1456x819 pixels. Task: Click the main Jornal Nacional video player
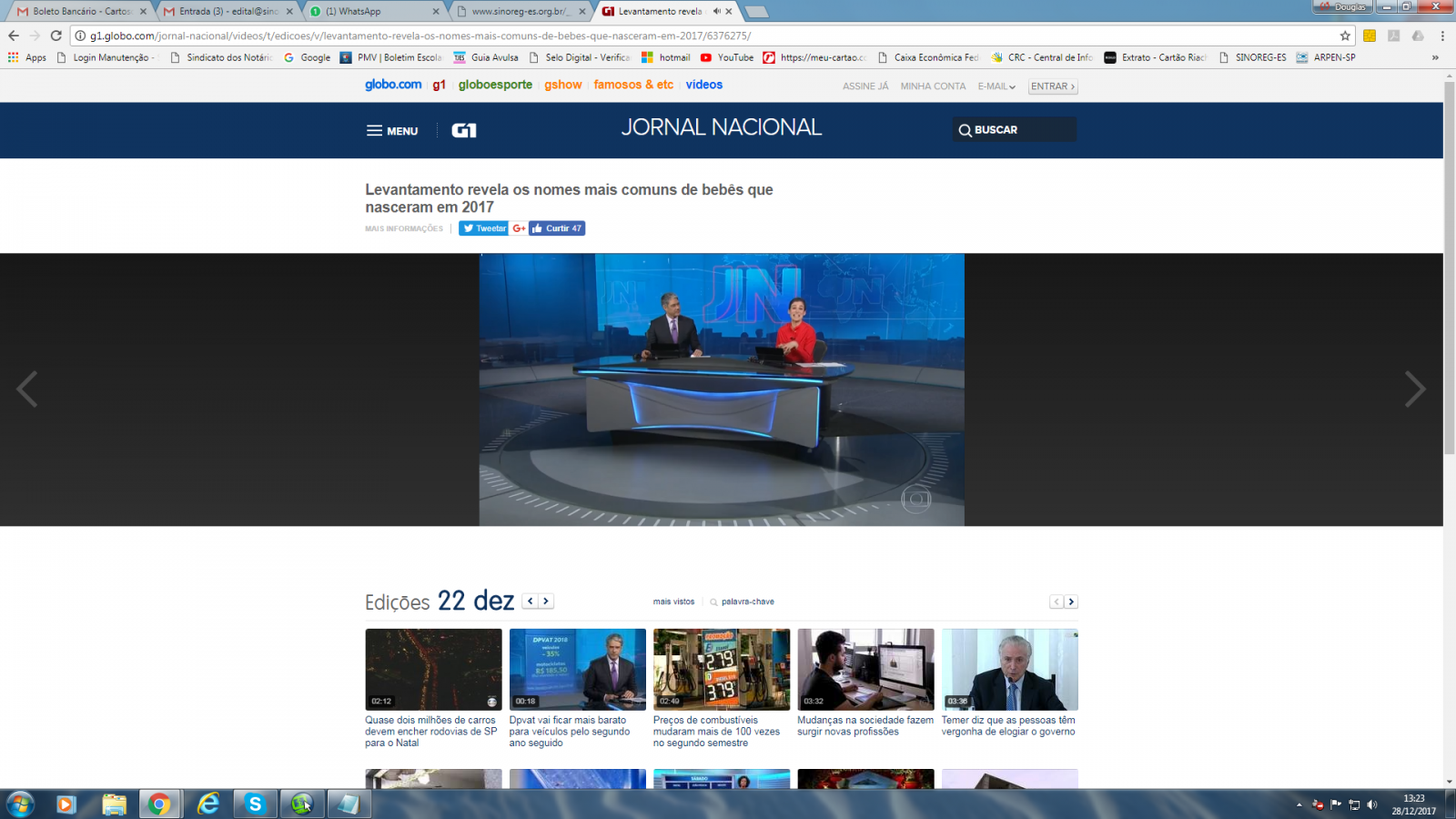[722, 389]
